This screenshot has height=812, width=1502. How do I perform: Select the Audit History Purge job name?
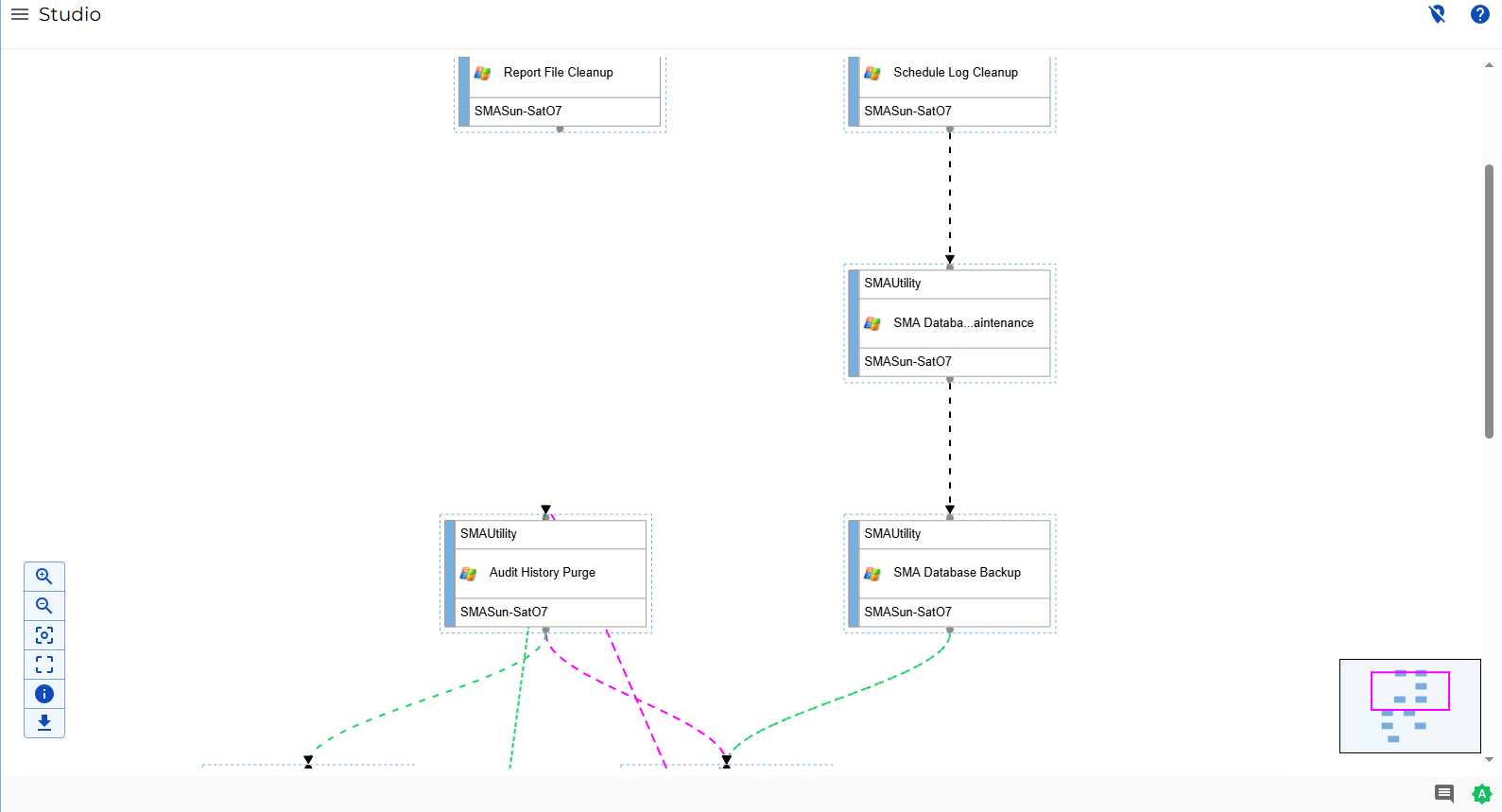tap(543, 573)
